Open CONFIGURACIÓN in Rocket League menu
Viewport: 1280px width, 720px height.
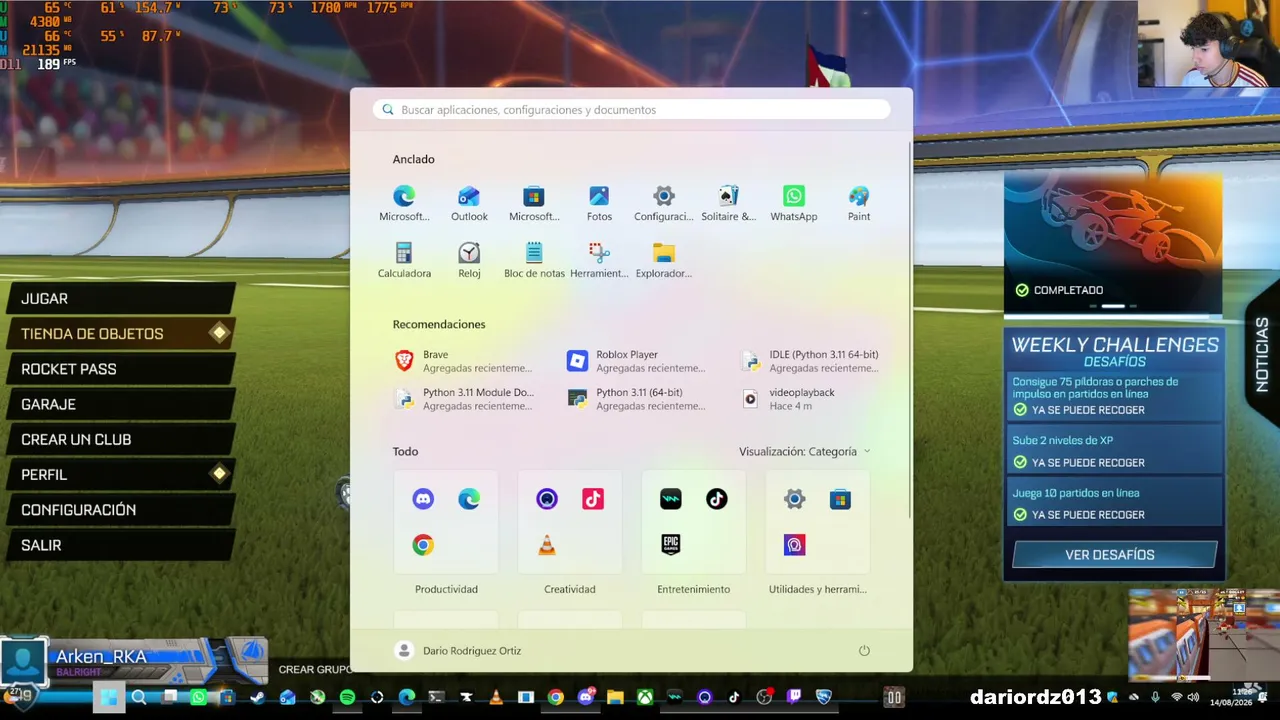click(x=120, y=510)
